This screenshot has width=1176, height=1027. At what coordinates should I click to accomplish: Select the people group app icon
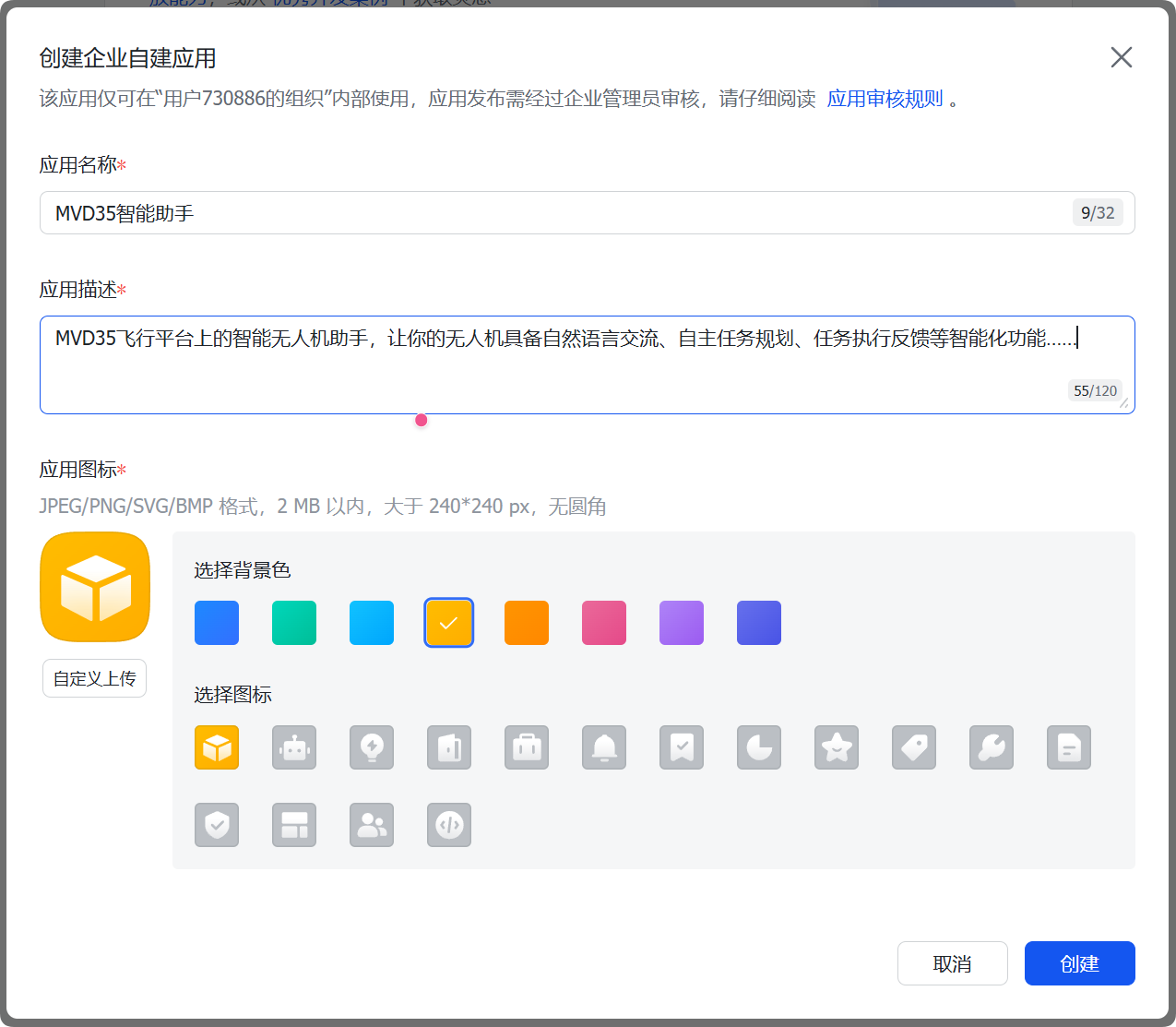tap(372, 825)
